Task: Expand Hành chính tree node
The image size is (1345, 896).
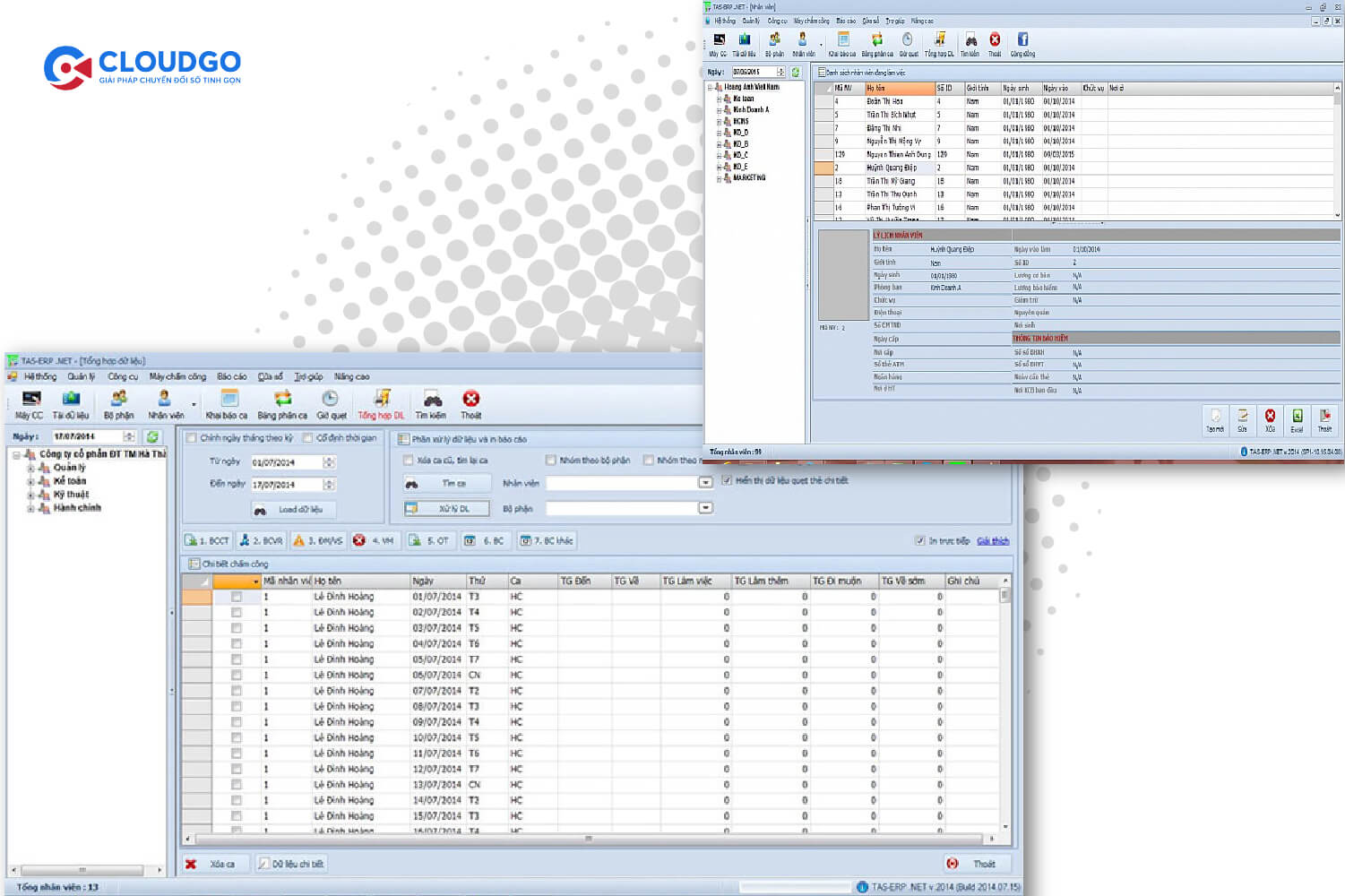Action: pyautogui.click(x=30, y=508)
